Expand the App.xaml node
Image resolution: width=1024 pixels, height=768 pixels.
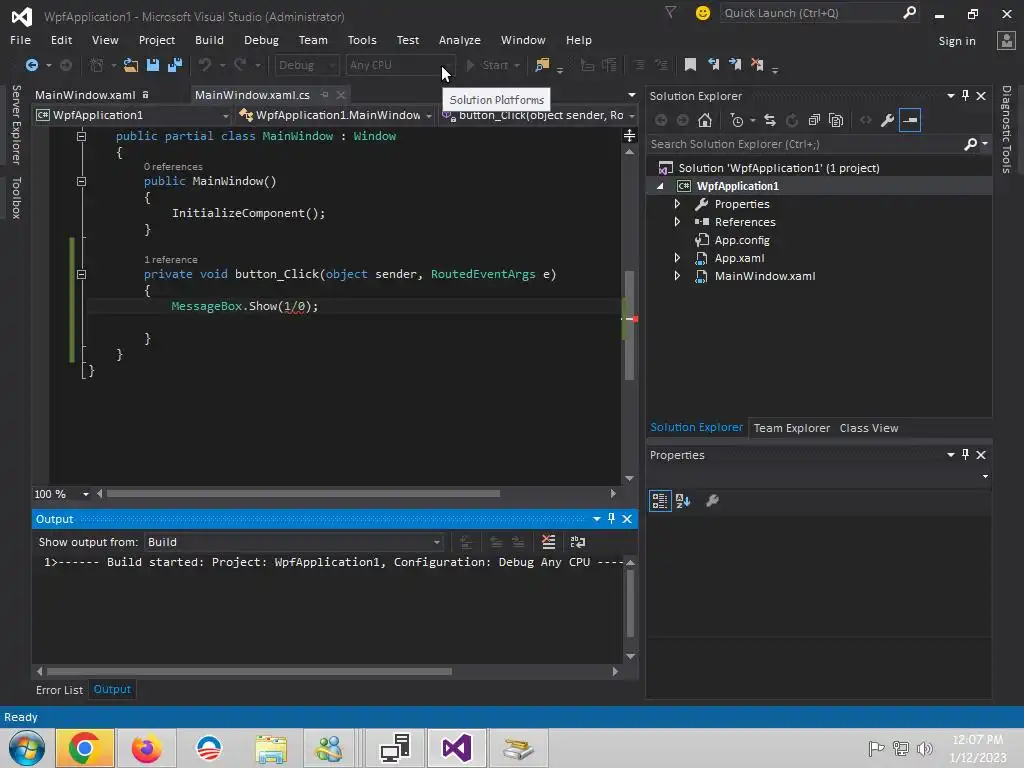coord(677,258)
